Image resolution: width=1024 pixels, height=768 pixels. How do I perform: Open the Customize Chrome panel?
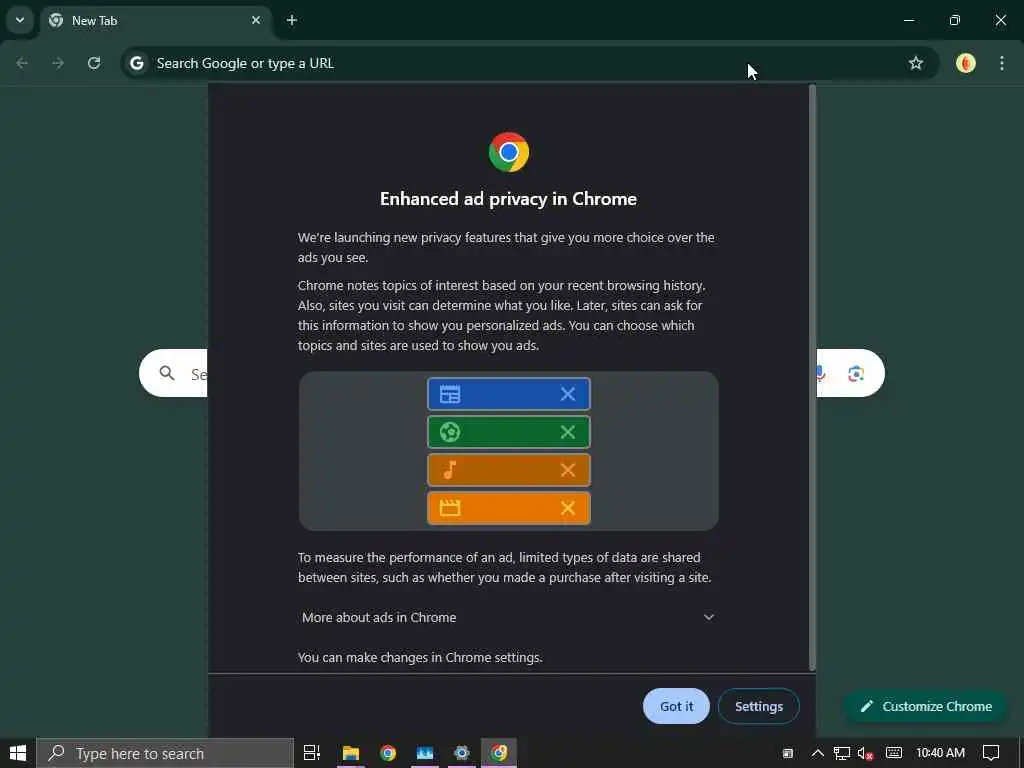pyautogui.click(x=925, y=706)
